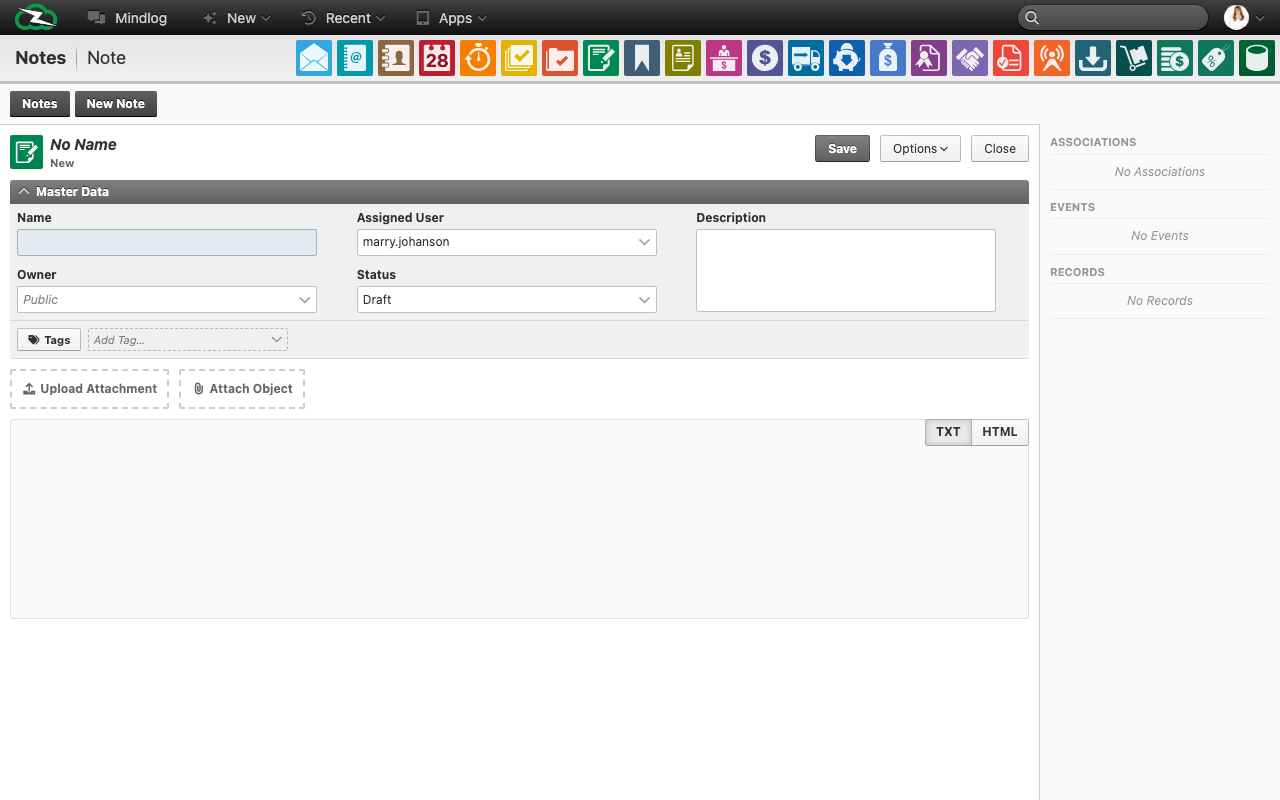Open the violet handshake icon
The width and height of the screenshot is (1280, 800).
[x=970, y=58]
